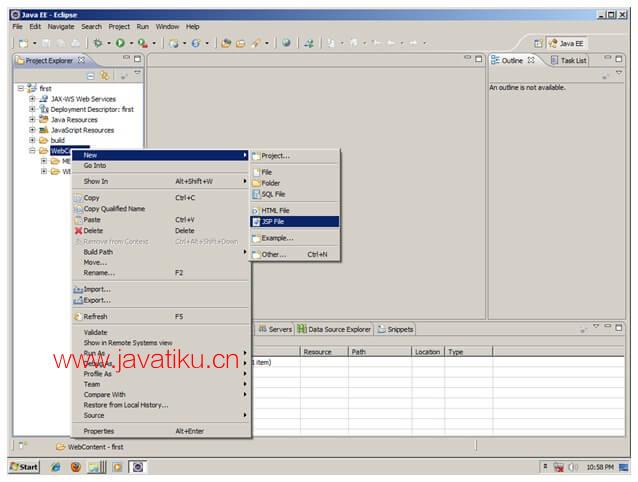
Task: Click Copy in context menu
Action: (x=160, y=198)
